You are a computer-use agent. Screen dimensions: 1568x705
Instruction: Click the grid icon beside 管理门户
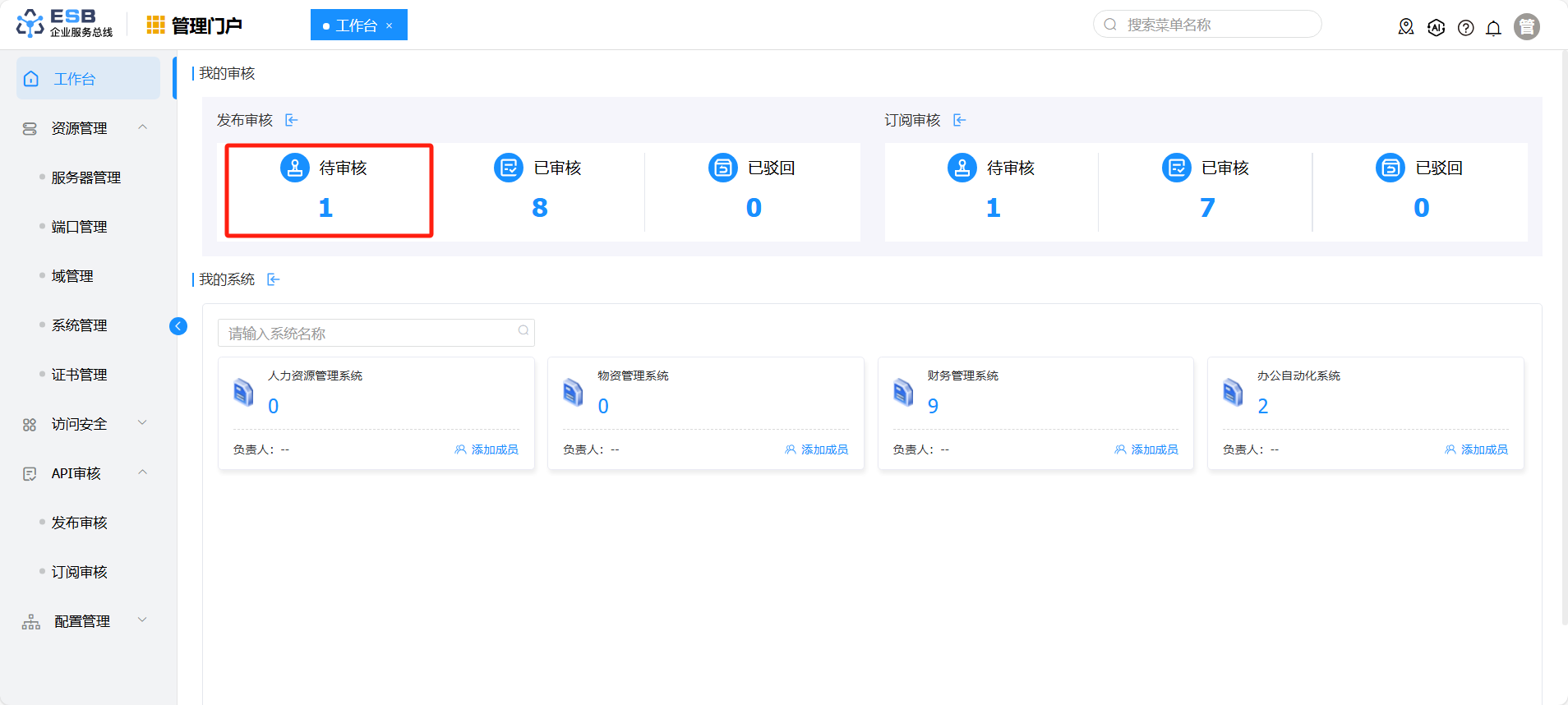pos(155,25)
